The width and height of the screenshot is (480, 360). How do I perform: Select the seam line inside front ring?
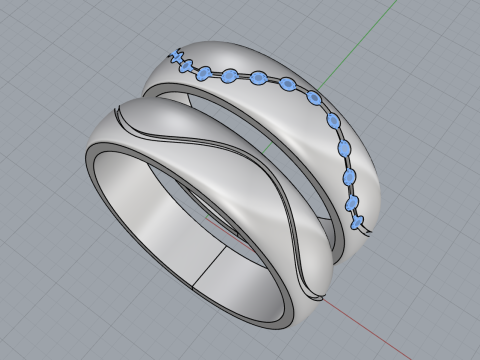coord(209,267)
